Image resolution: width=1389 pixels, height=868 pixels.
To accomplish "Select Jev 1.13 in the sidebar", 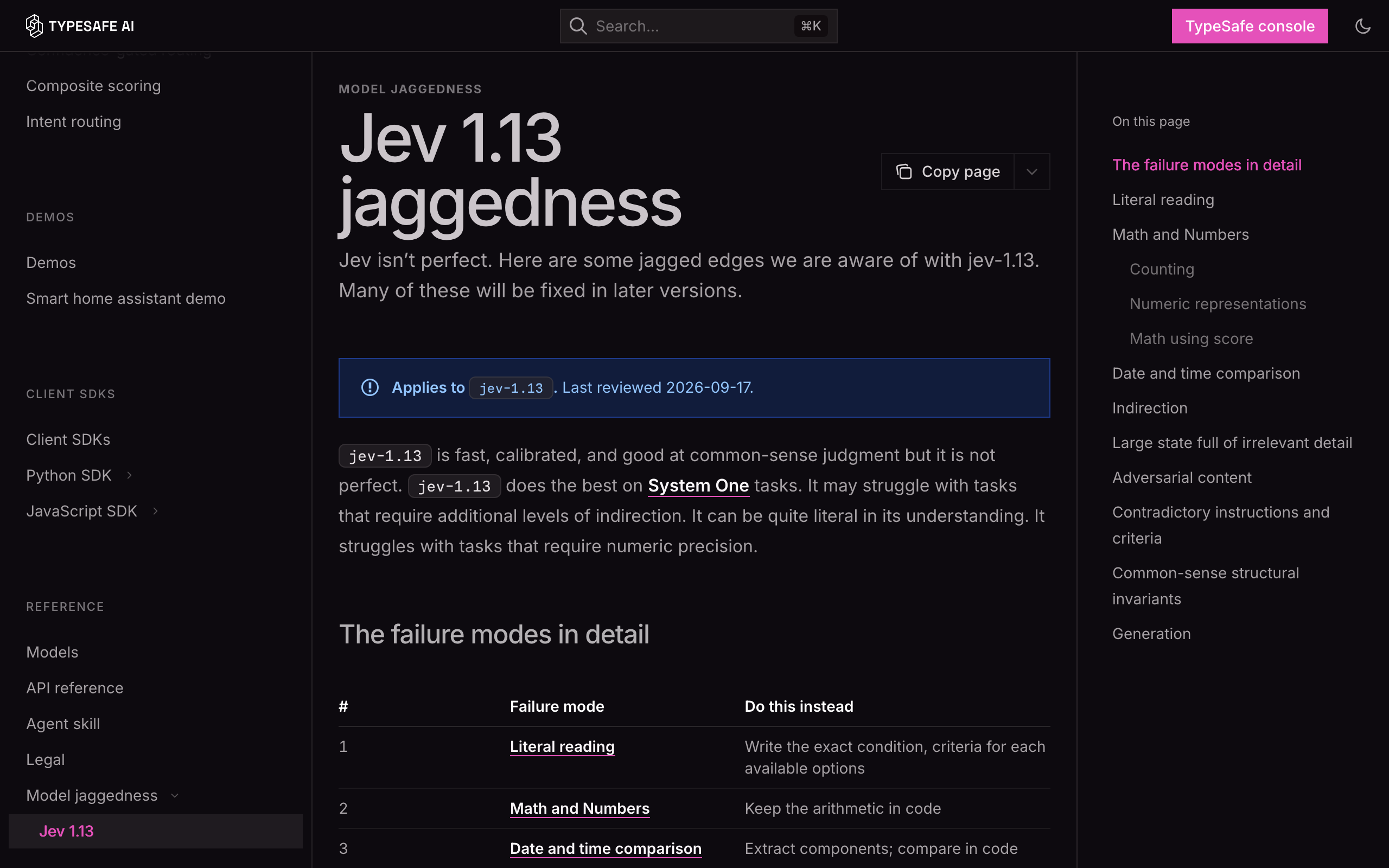I will (156, 831).
